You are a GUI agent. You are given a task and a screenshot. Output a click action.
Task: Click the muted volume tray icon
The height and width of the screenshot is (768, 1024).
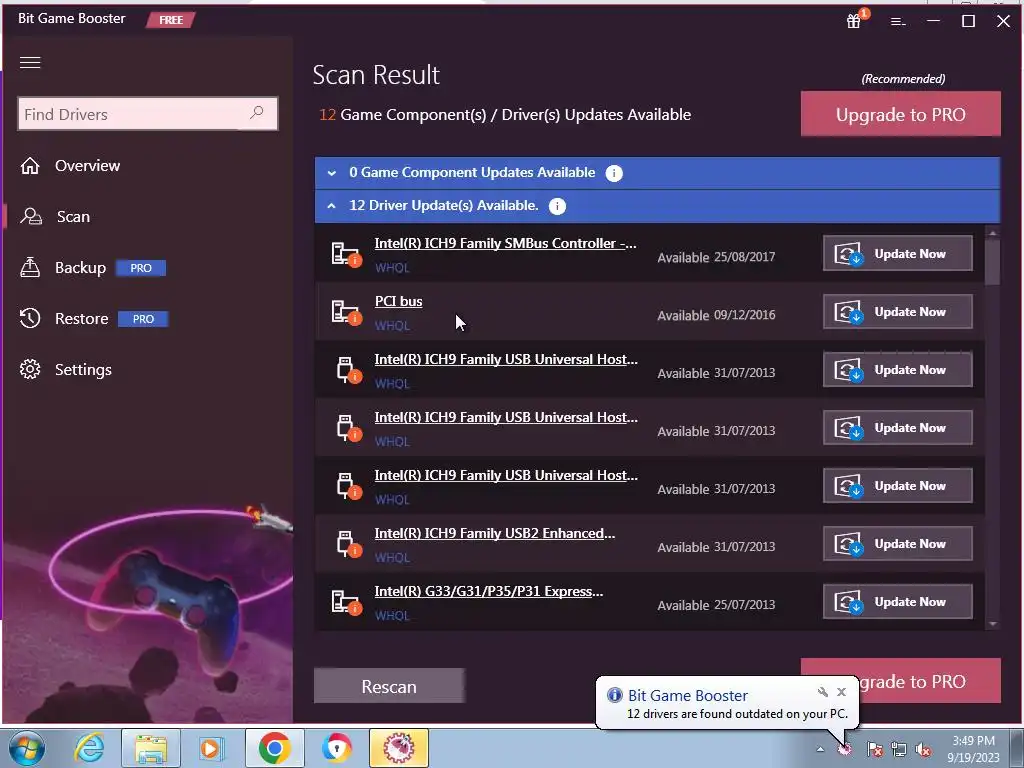(x=923, y=750)
